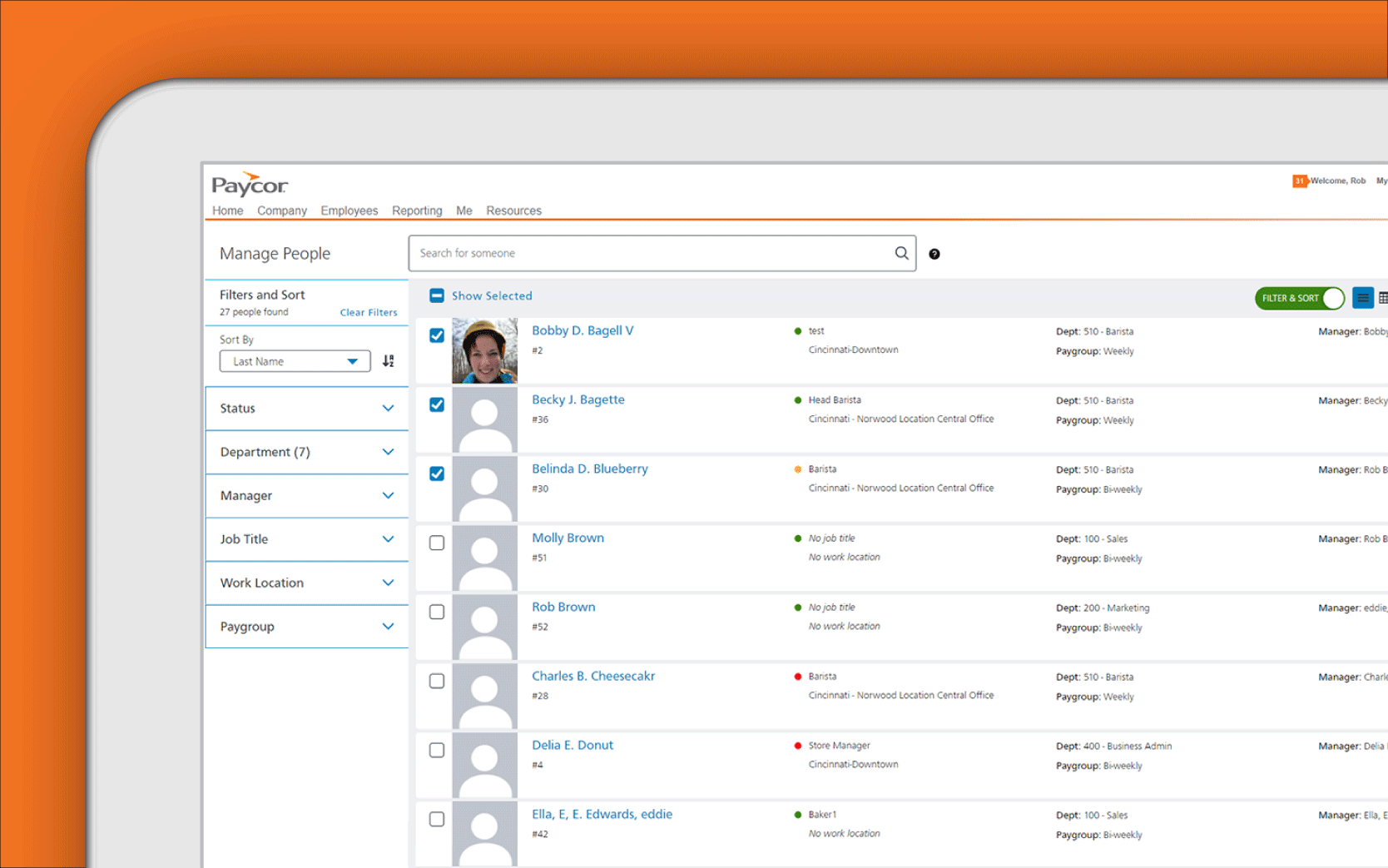The image size is (1388, 868).
Task: Open the Me menu
Action: tap(464, 211)
